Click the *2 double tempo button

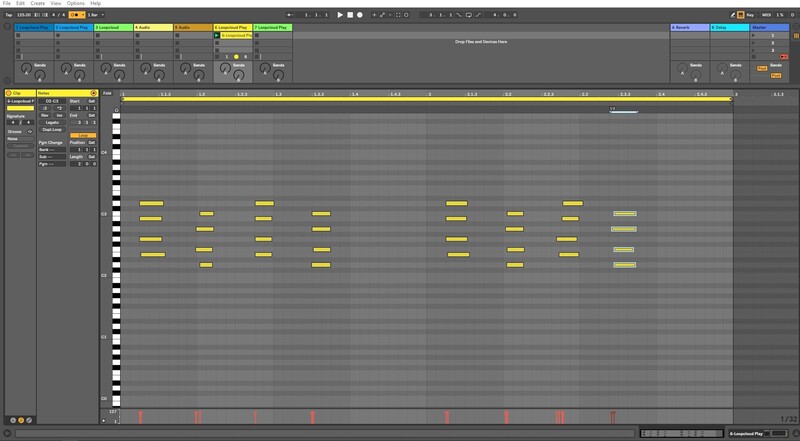(x=59, y=108)
